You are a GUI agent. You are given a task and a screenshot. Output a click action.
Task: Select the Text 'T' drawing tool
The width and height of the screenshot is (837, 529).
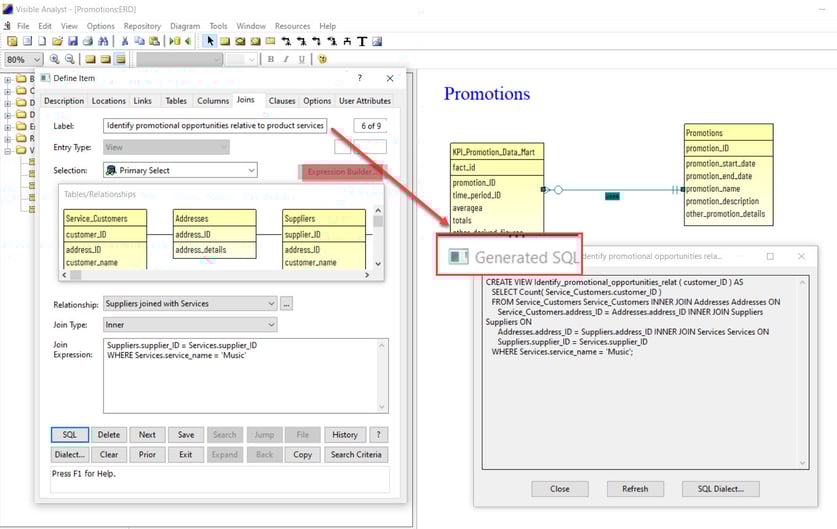coord(362,41)
